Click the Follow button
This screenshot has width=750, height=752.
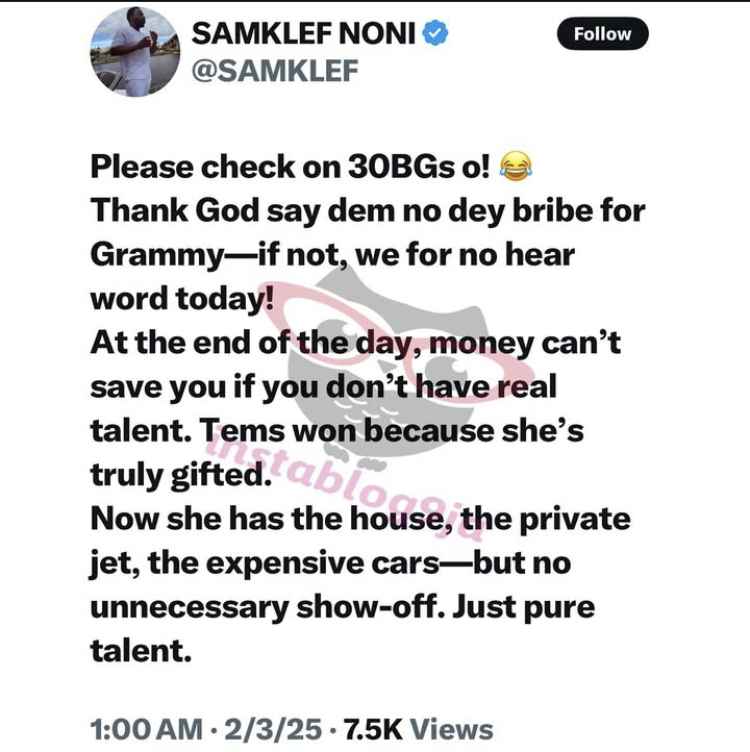coord(602,34)
